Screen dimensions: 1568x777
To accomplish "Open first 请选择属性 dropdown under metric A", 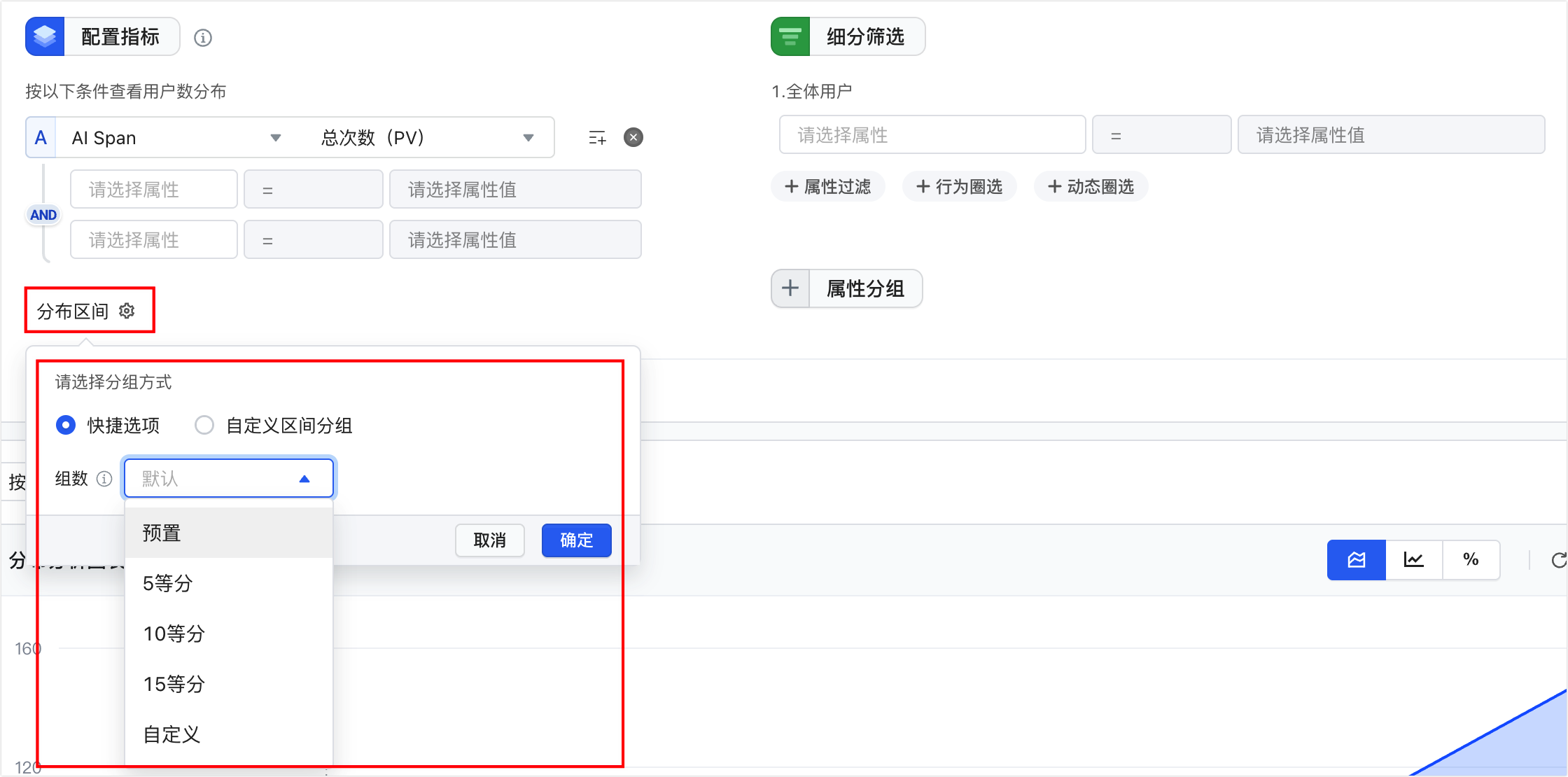I will tap(154, 189).
